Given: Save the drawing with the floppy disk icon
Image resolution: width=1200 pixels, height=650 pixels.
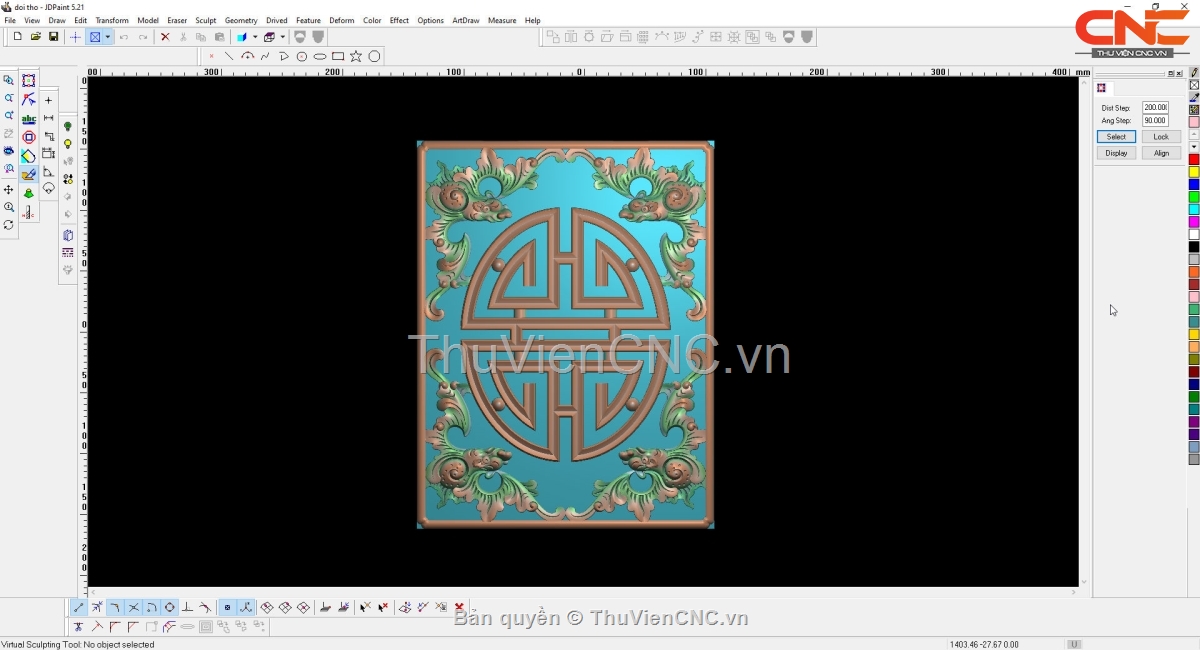Looking at the screenshot, I should point(54,37).
